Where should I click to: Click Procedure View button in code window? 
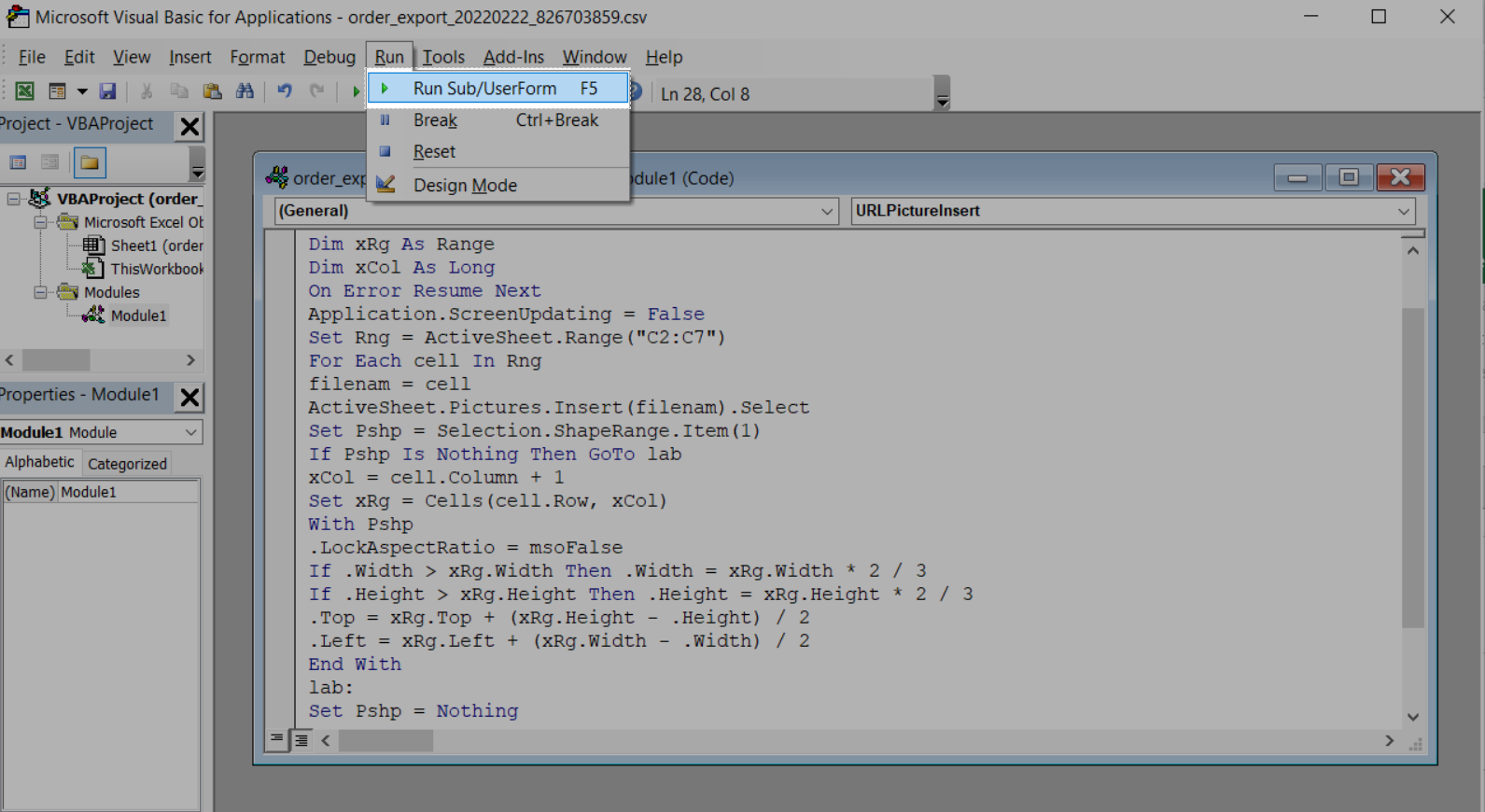[x=277, y=739]
